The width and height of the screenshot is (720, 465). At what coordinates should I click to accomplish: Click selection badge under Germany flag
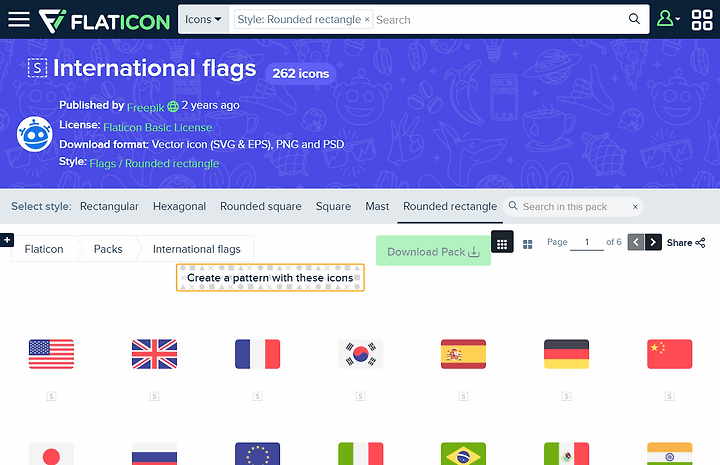(566, 396)
